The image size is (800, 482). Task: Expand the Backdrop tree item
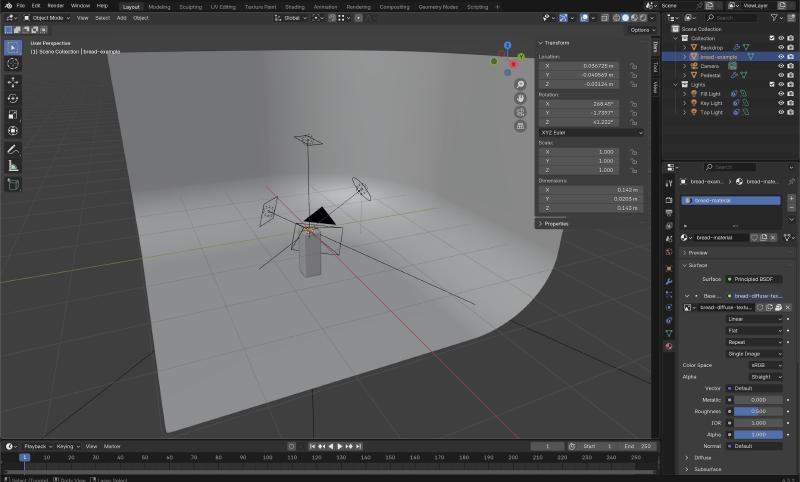(x=685, y=47)
